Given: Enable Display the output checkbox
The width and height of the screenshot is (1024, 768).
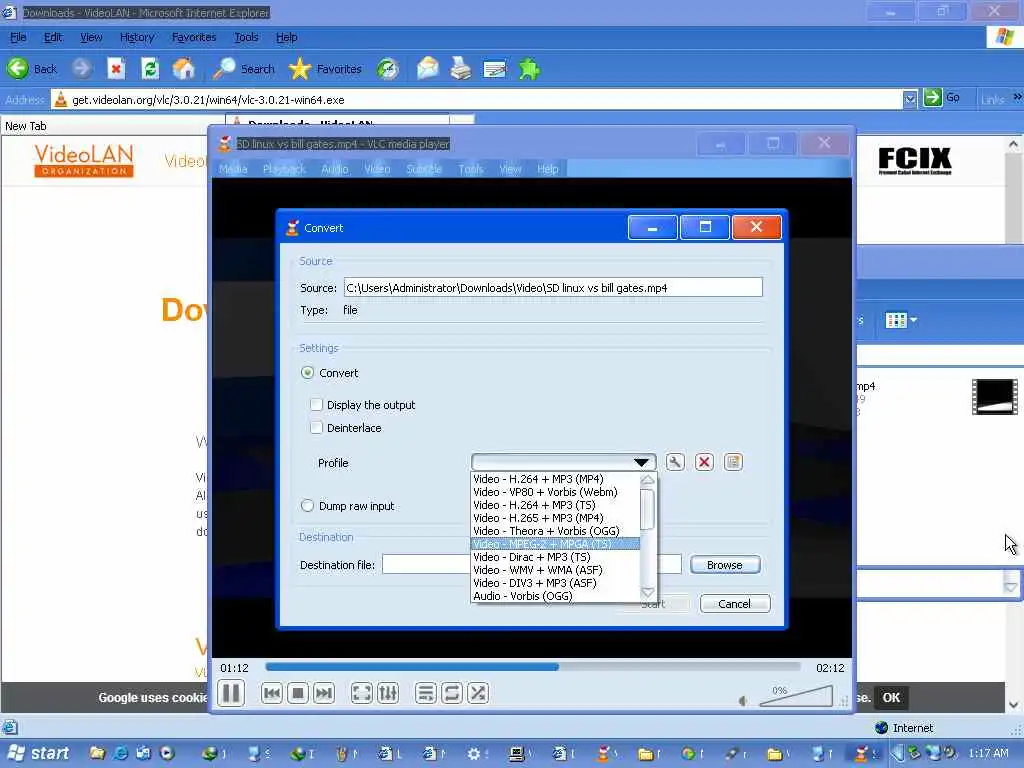Looking at the screenshot, I should coord(317,405).
